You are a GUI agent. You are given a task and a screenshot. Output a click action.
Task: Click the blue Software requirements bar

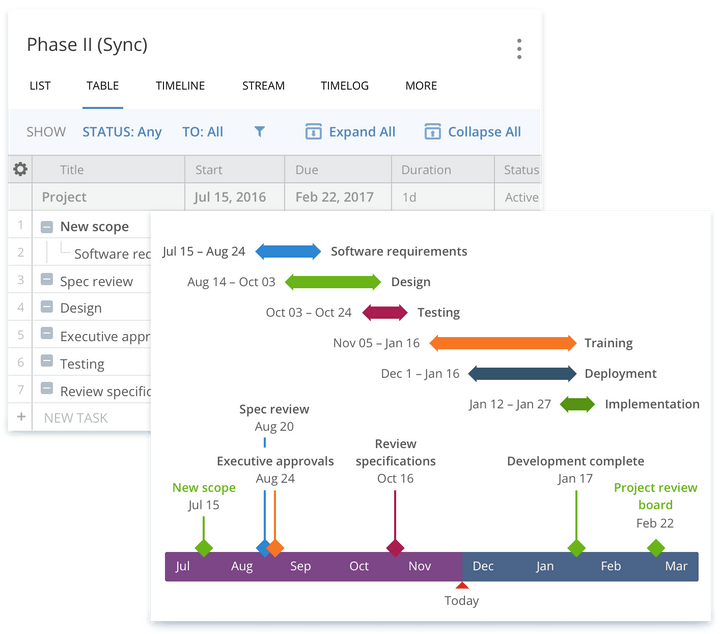288,252
